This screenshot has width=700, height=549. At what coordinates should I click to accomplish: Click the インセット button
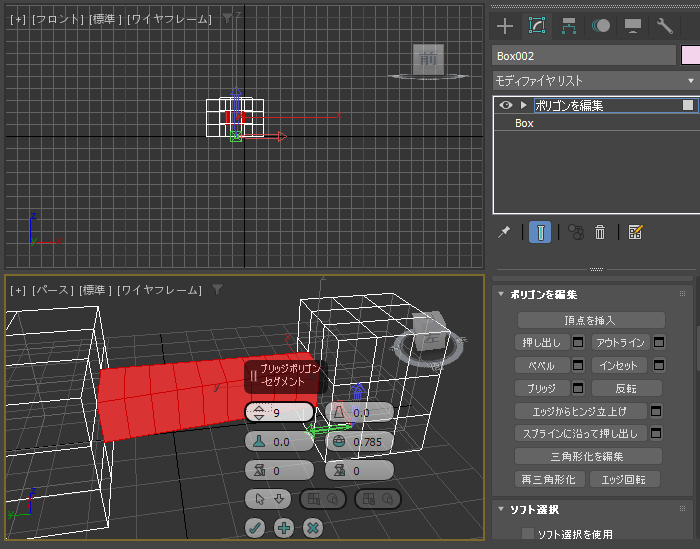click(621, 366)
